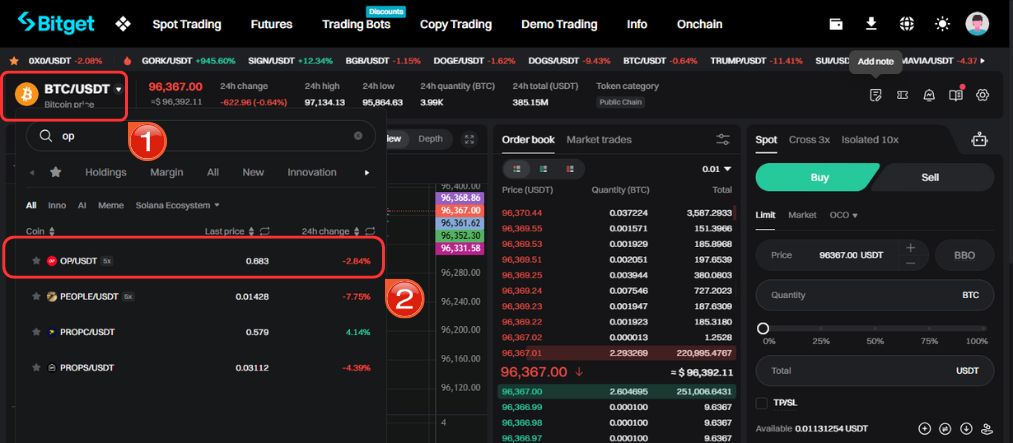Open the 0.01 depth precision dropdown
1013x443 pixels.
click(x=716, y=169)
